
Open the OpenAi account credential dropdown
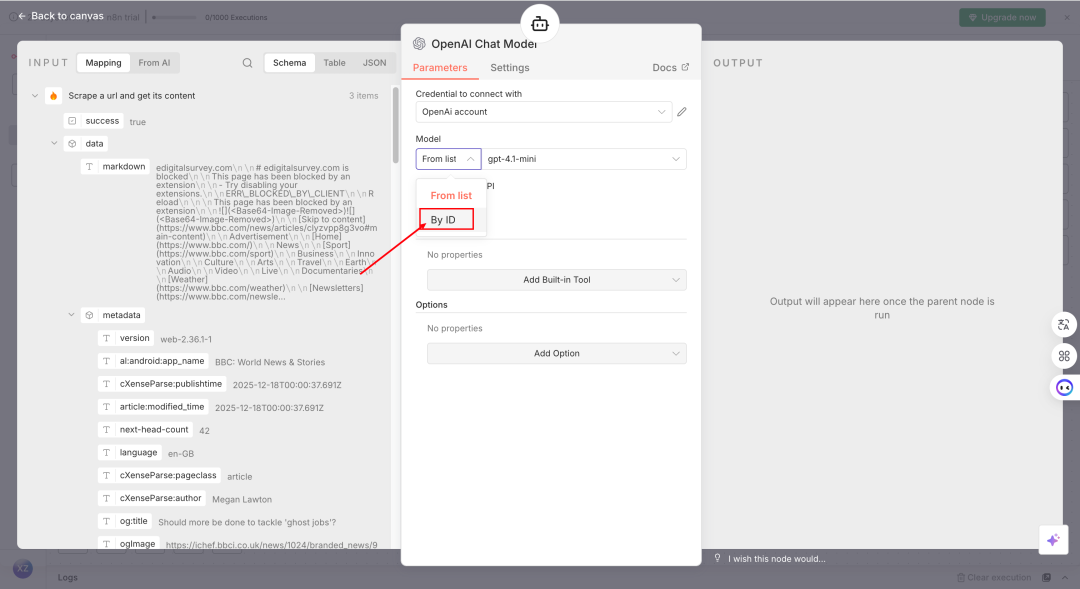coord(543,112)
